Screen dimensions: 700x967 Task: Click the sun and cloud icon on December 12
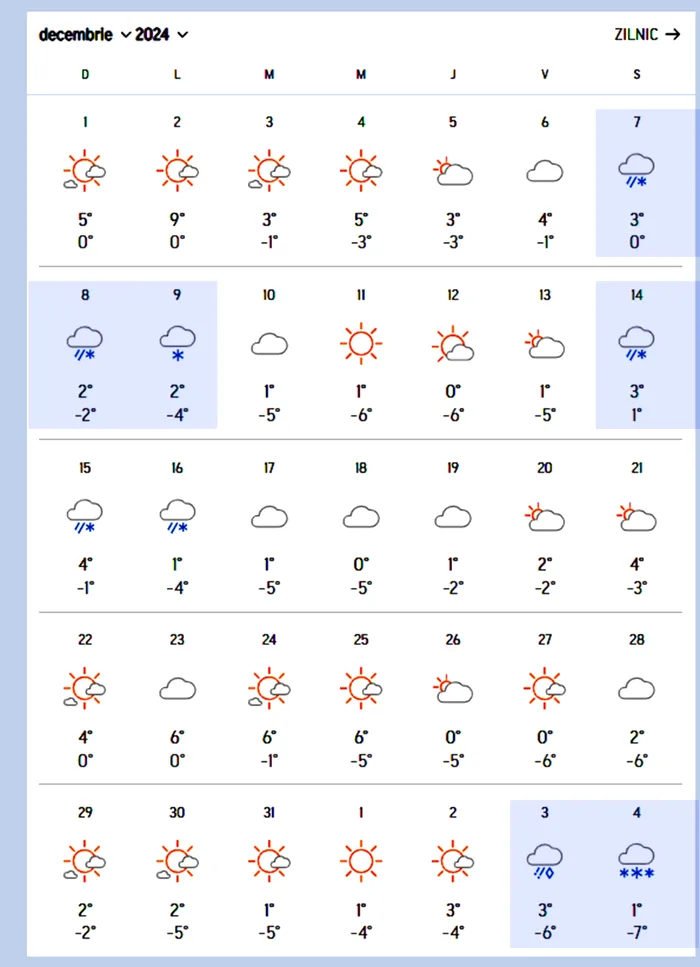click(x=453, y=344)
